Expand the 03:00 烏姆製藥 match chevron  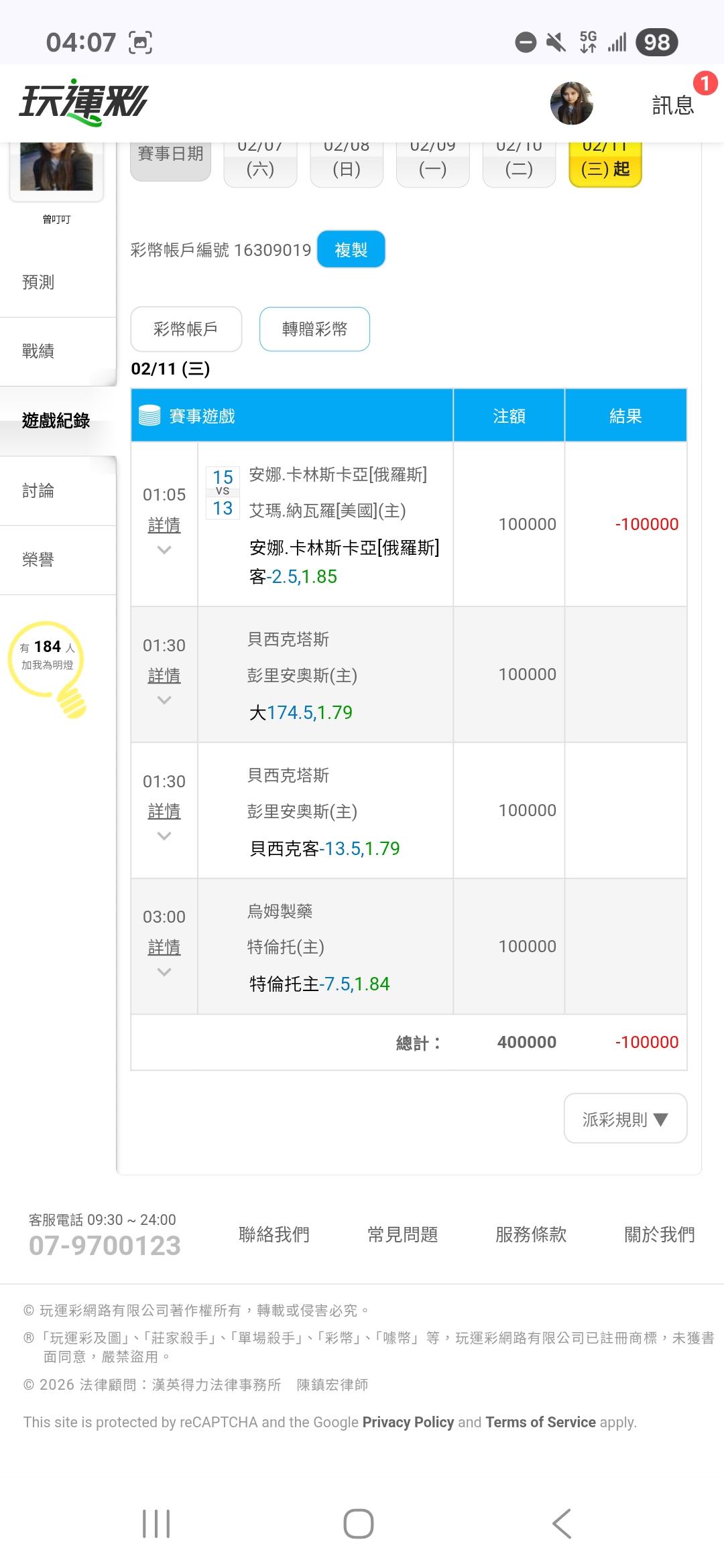pyautogui.click(x=164, y=972)
